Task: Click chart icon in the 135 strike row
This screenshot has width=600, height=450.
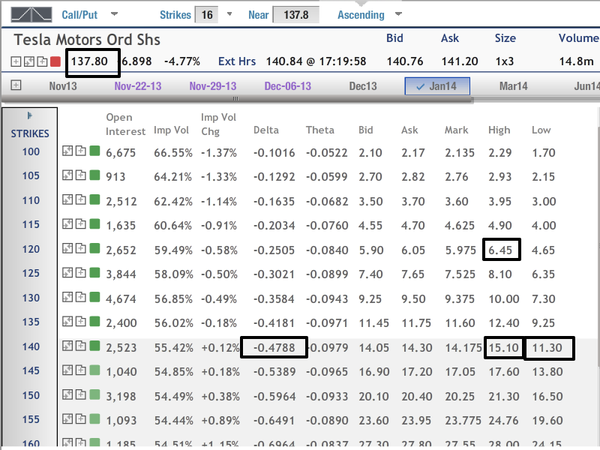Action: click(67, 321)
